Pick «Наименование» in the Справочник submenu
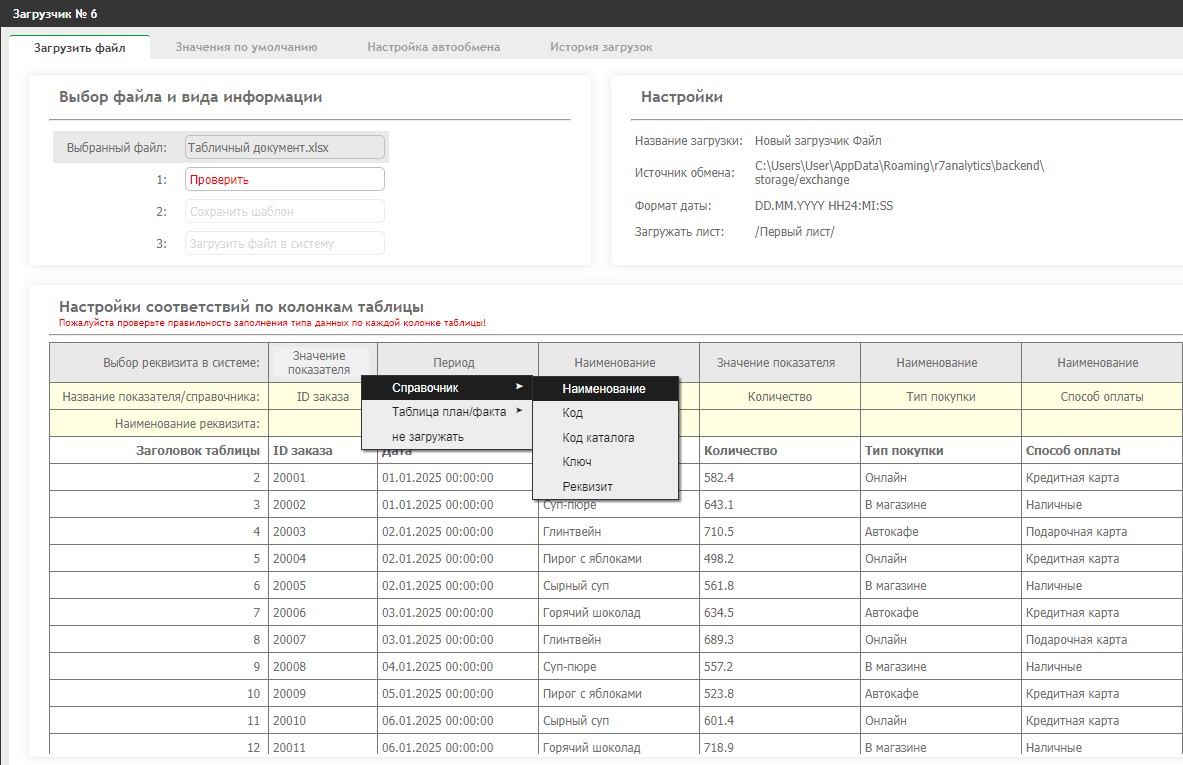 point(606,389)
